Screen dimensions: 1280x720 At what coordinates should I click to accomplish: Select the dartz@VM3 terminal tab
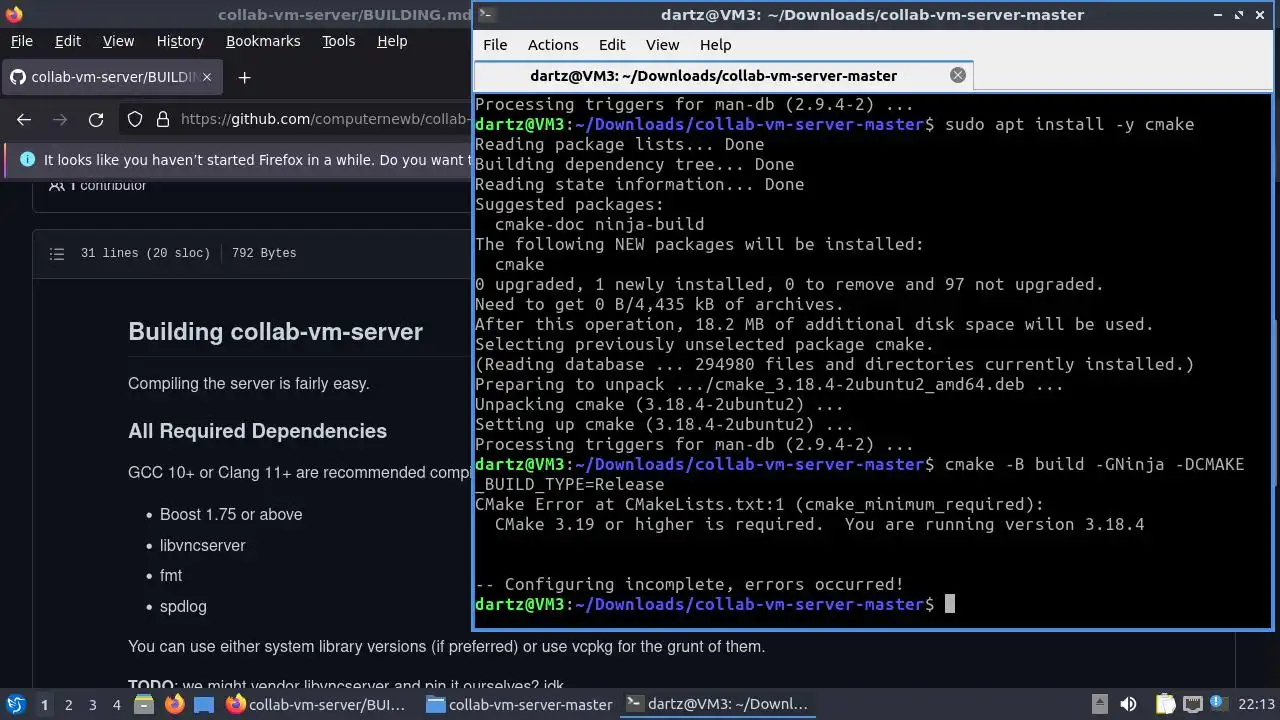(x=722, y=75)
